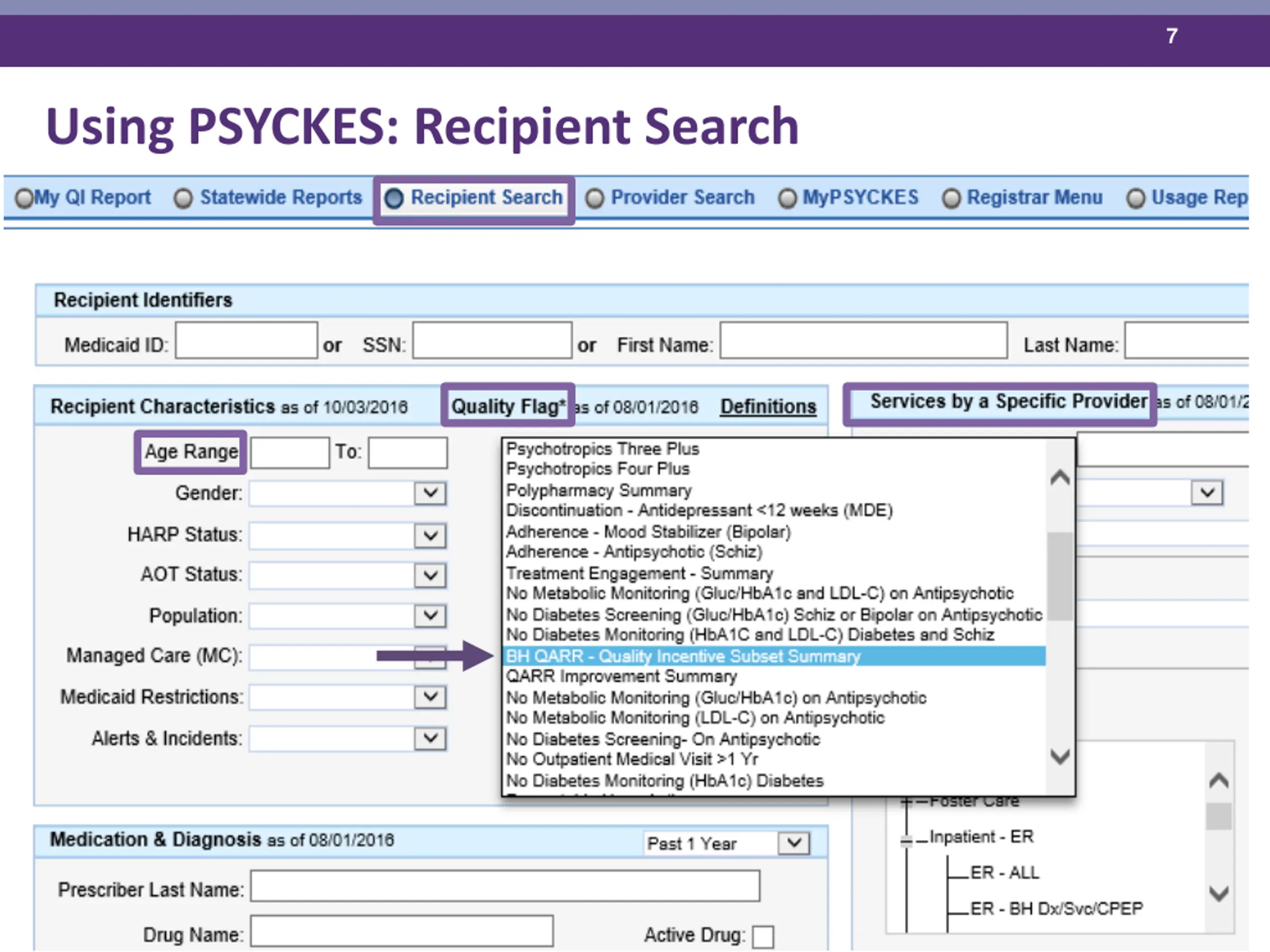Image resolution: width=1270 pixels, height=952 pixels.
Task: Click the quality flag list scrollbar thumb
Action: (1060, 576)
